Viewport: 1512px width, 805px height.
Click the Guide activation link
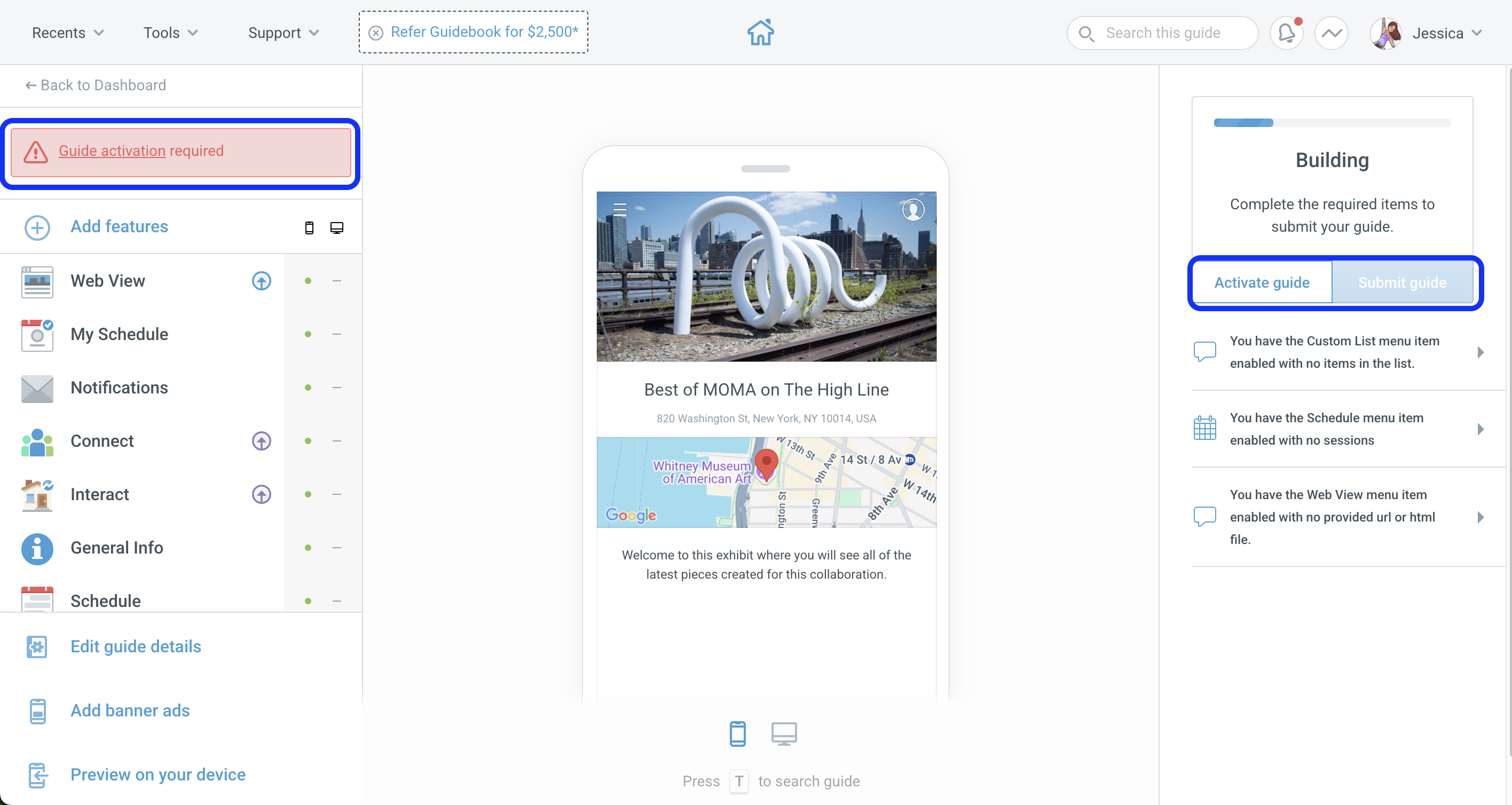pyautogui.click(x=112, y=152)
